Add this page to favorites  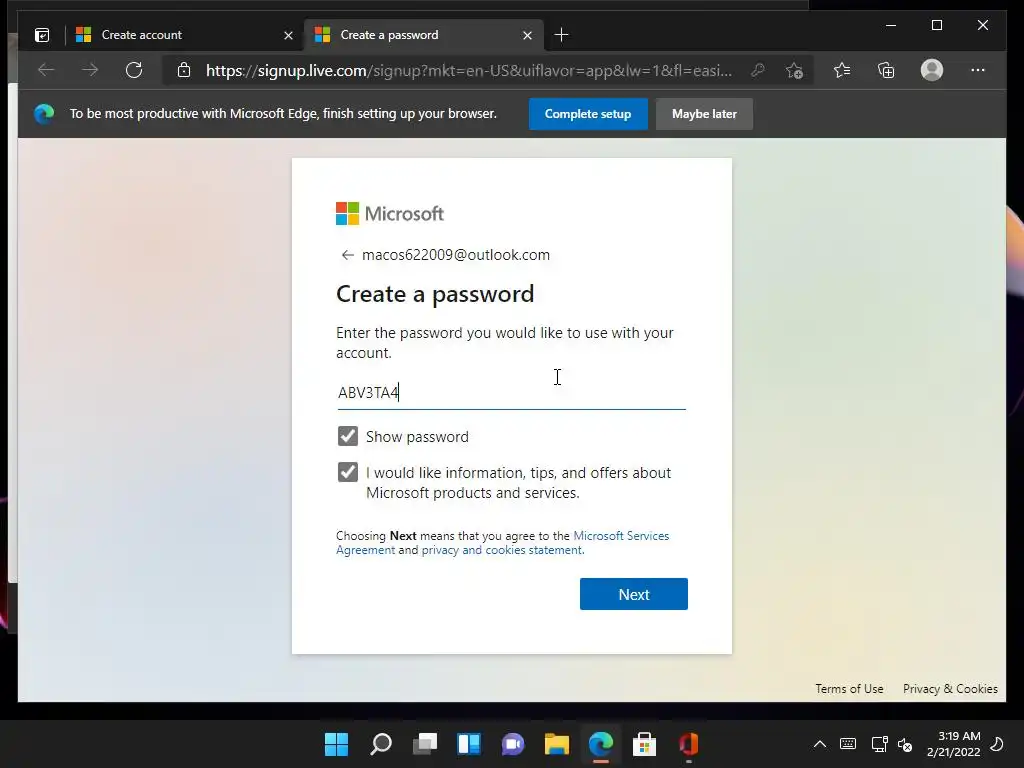click(794, 70)
